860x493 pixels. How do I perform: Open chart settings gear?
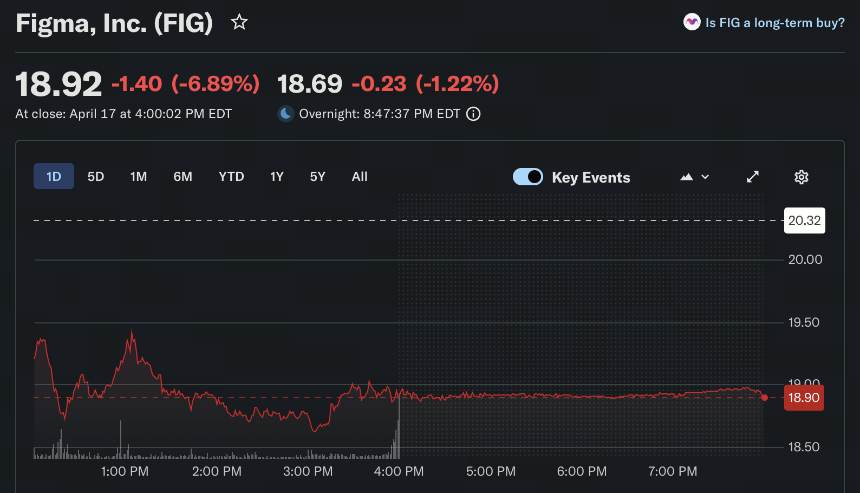coord(801,177)
